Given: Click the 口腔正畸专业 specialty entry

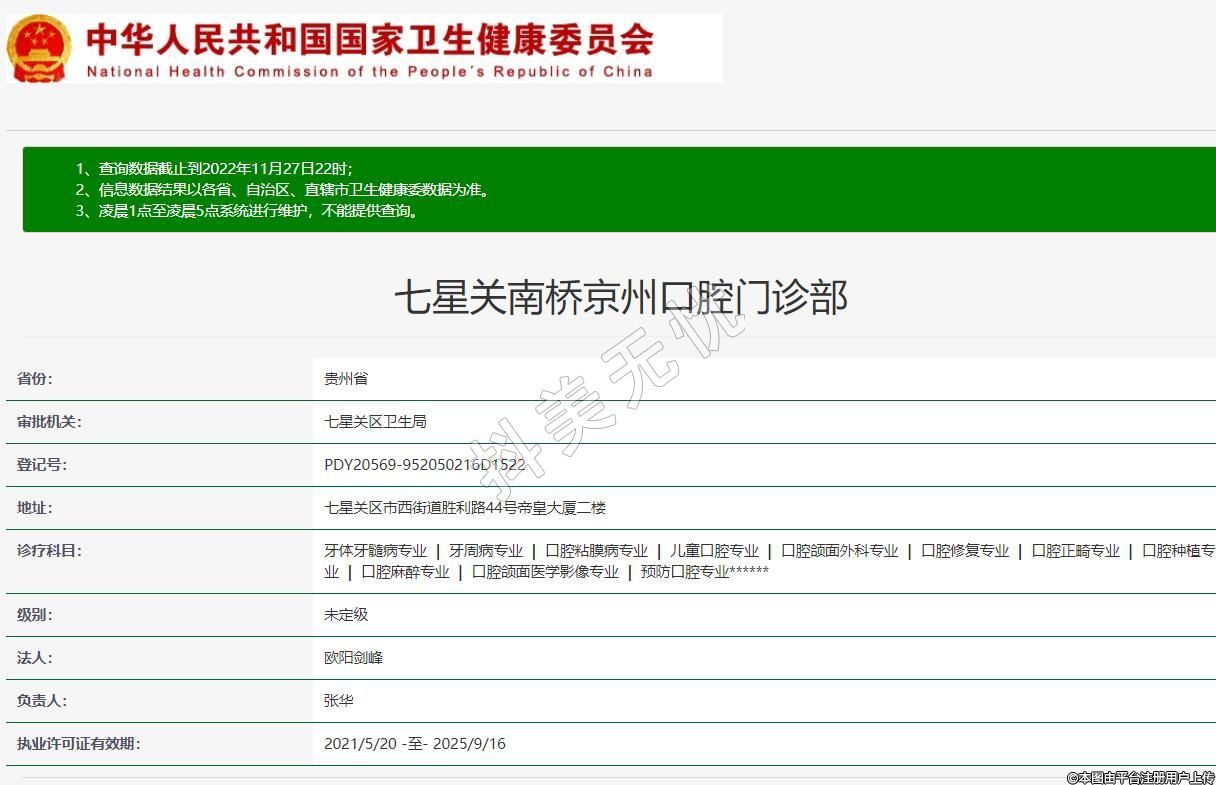Looking at the screenshot, I should (x=1075, y=551).
